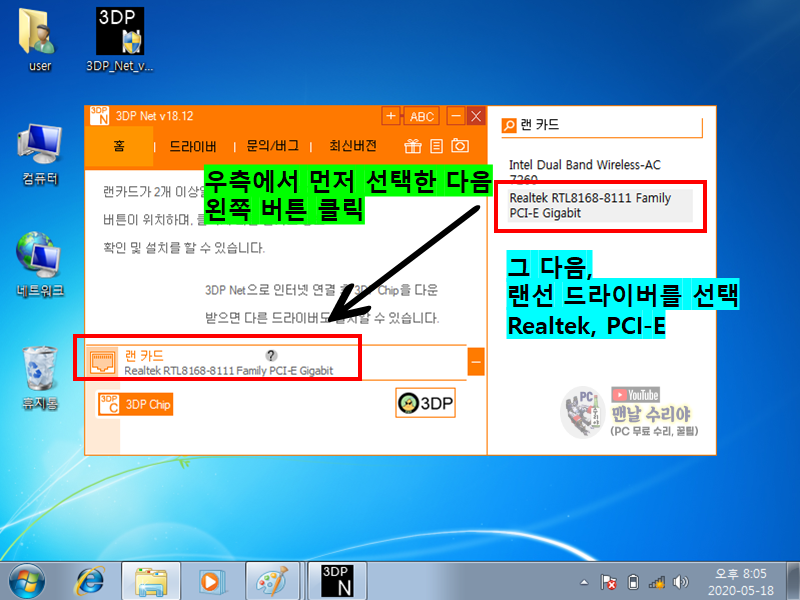Open the 문의/버그 tab

[272, 146]
